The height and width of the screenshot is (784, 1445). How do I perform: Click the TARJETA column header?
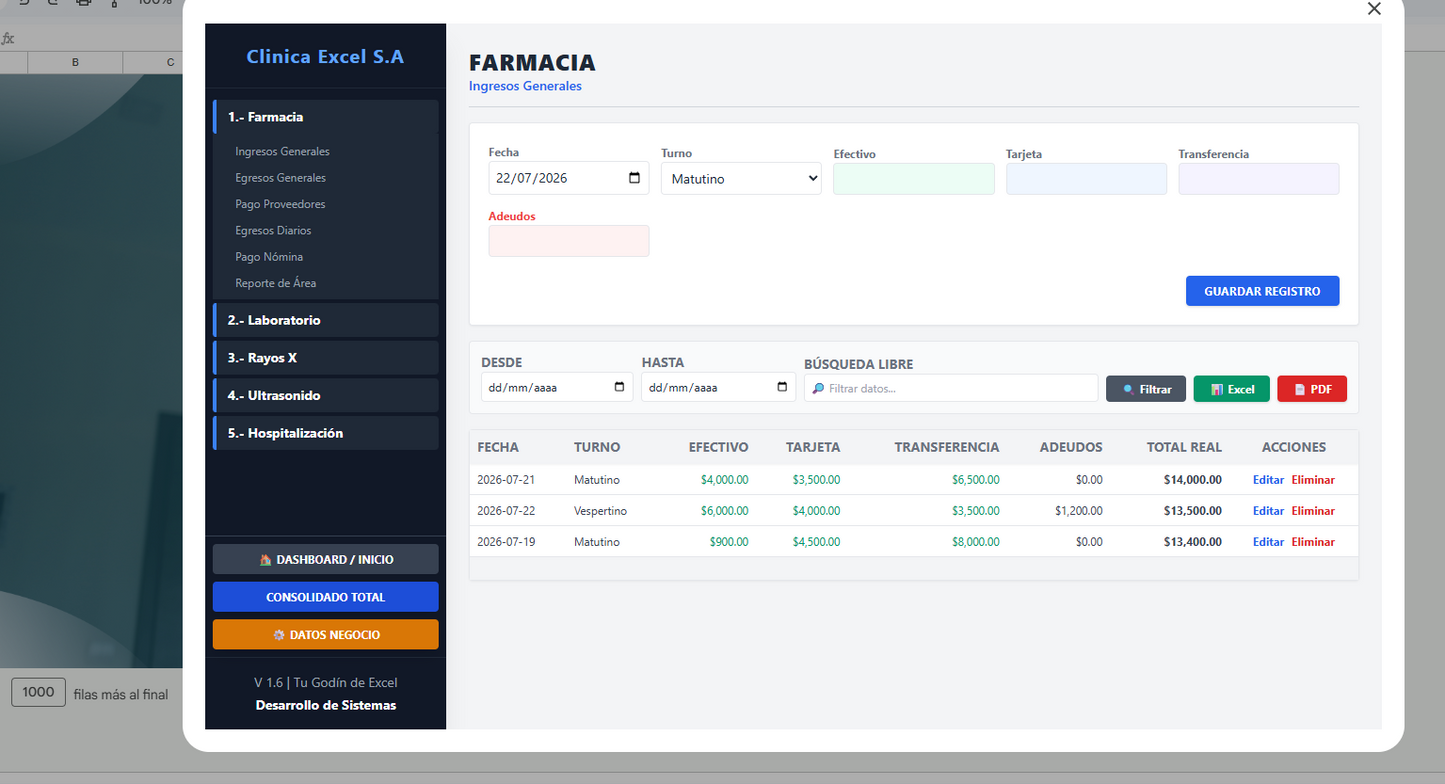click(813, 447)
